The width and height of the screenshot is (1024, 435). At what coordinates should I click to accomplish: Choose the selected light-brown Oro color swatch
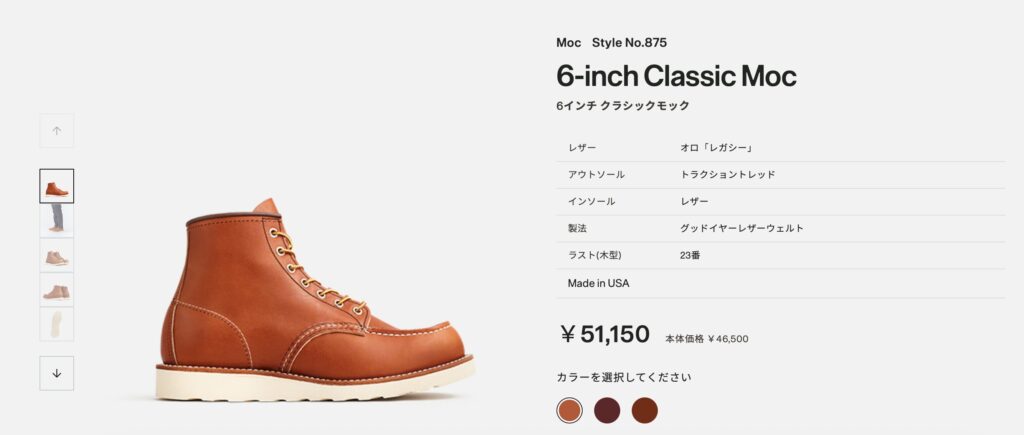(569, 410)
